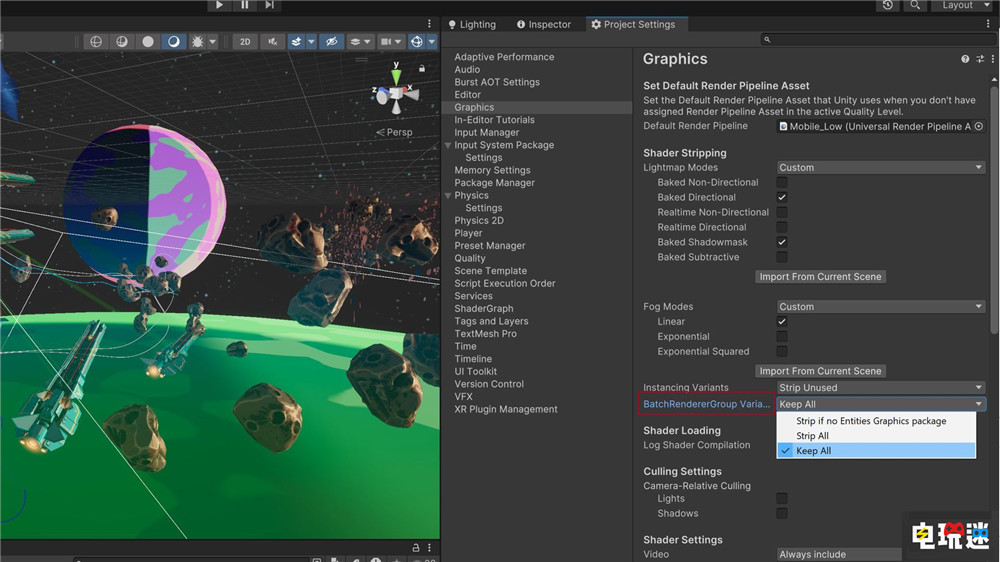This screenshot has width=1000, height=562.
Task: Open the Graphics help question mark icon
Action: (965, 60)
